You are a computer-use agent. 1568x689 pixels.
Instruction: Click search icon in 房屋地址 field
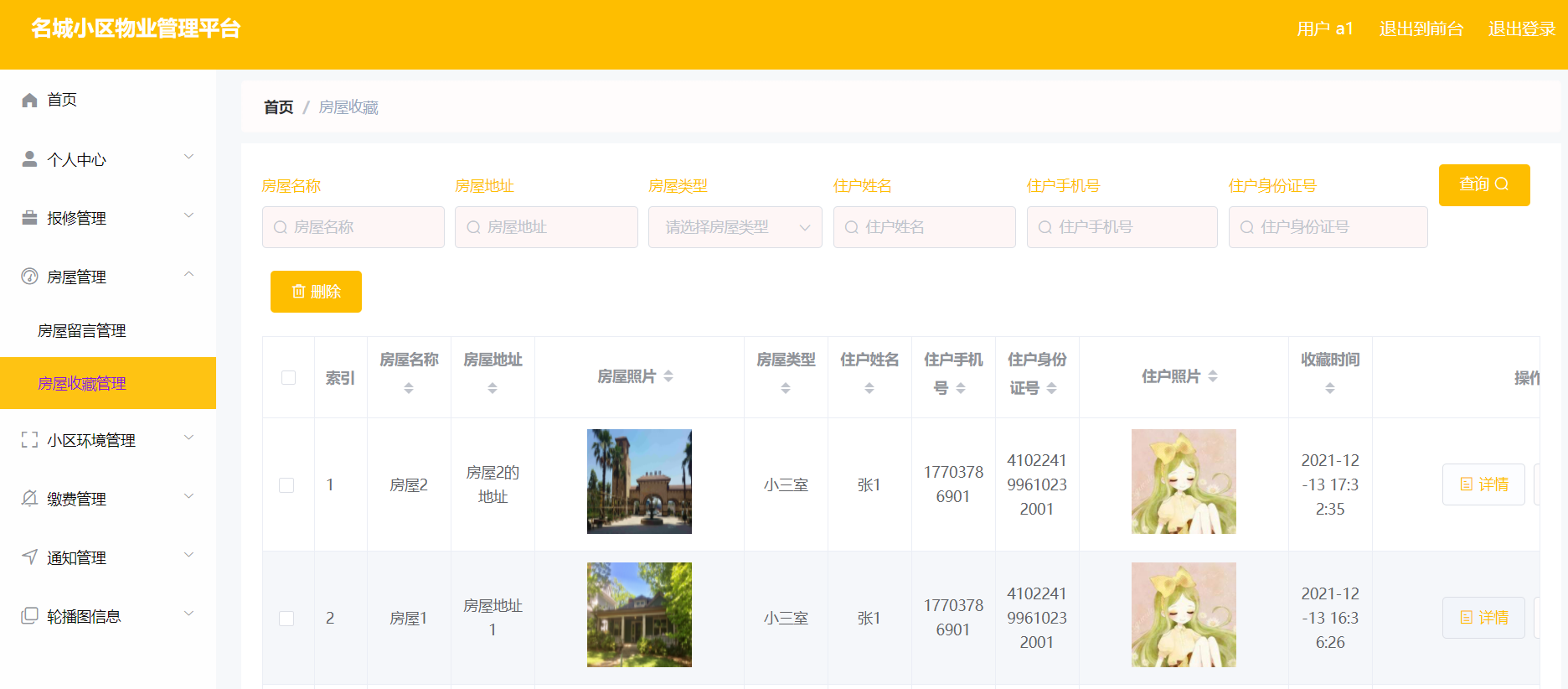[473, 227]
